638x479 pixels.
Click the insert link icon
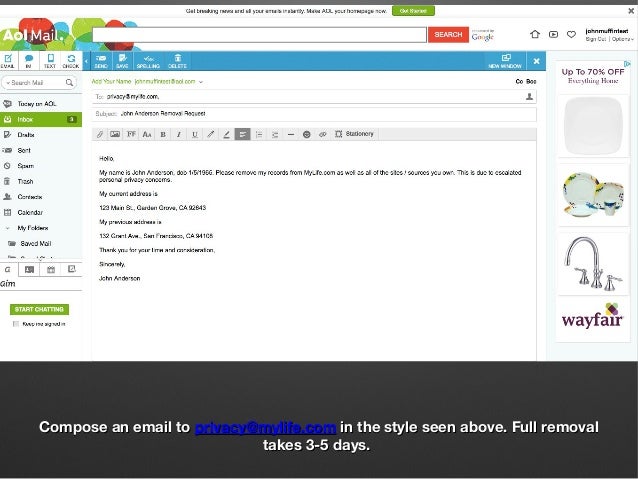(323, 134)
